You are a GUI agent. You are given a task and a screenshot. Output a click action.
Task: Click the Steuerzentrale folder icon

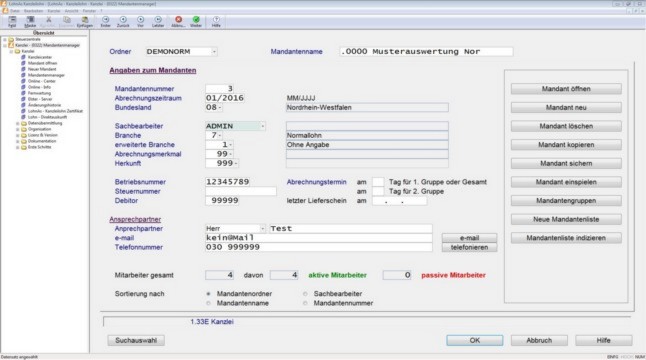(11, 40)
